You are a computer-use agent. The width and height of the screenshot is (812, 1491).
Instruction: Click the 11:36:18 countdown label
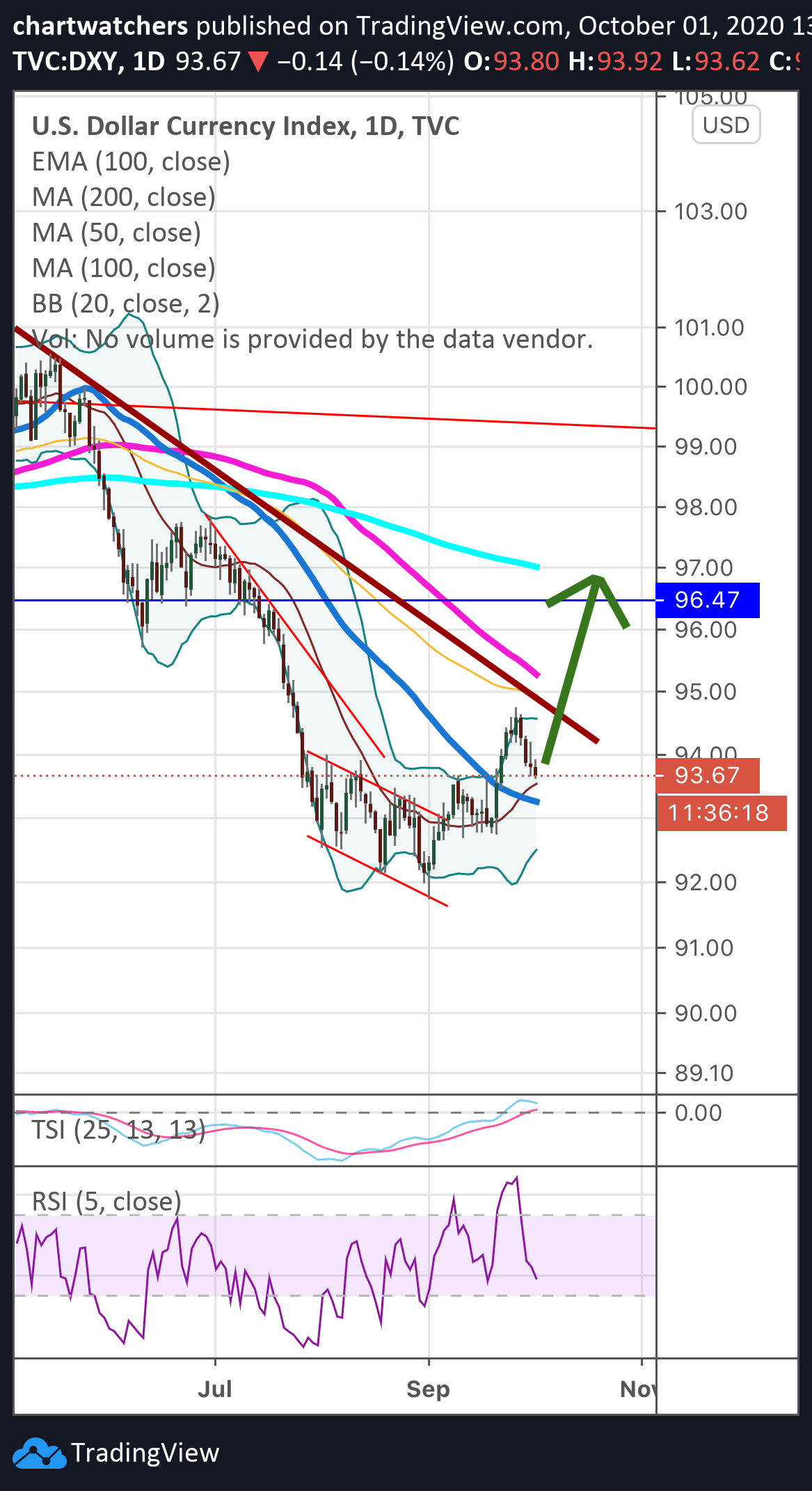coord(722,813)
